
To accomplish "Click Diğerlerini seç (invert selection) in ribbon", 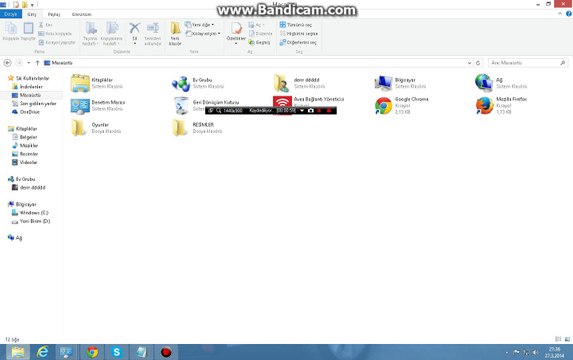I will point(298,42).
